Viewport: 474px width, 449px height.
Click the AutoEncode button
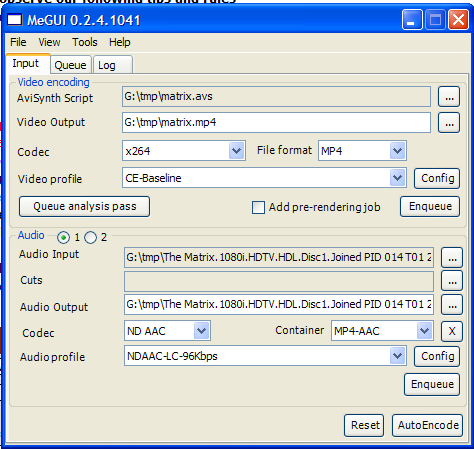click(x=428, y=425)
